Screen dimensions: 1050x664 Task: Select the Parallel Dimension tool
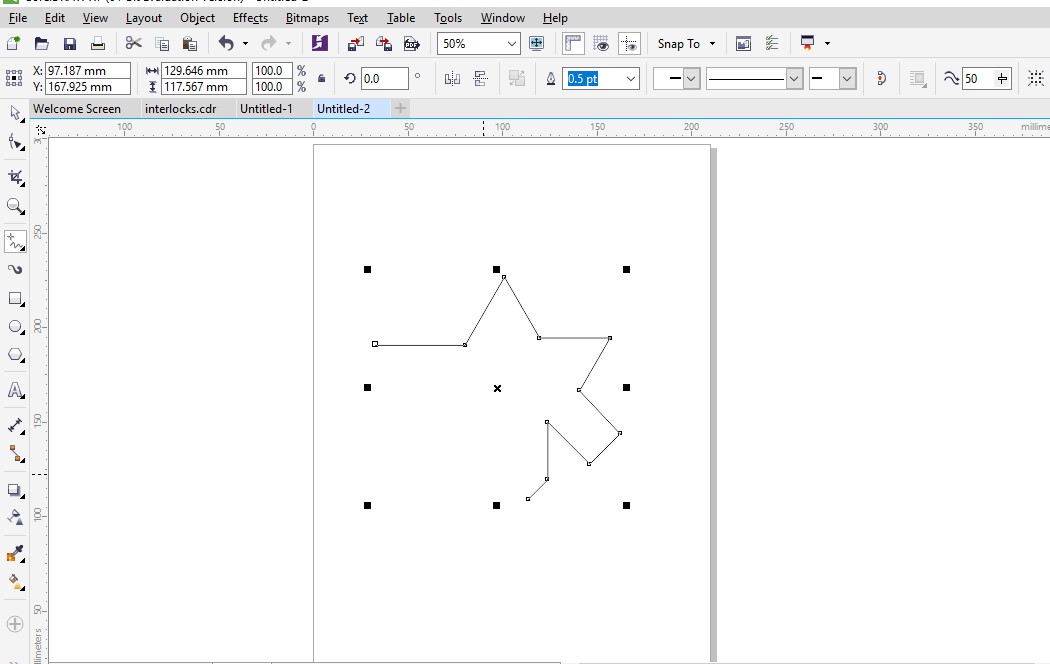[15, 426]
